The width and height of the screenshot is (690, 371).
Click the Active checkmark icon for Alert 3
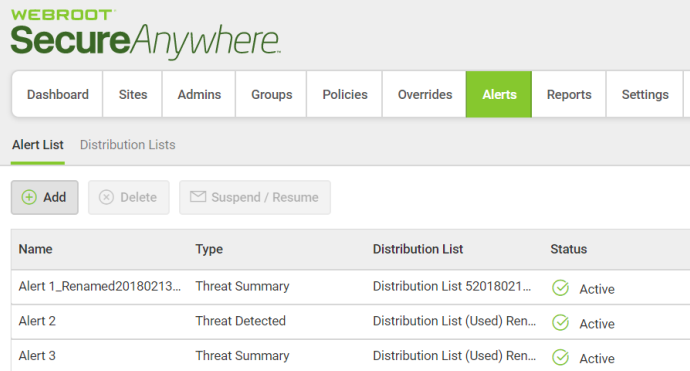[x=561, y=357]
